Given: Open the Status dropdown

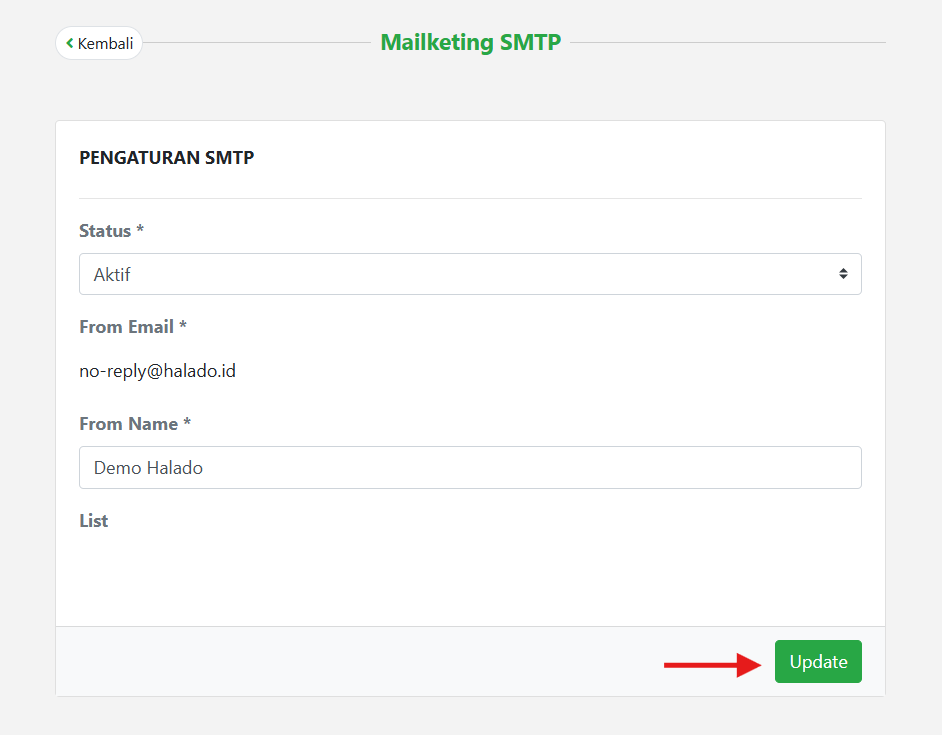Looking at the screenshot, I should click(x=470, y=274).
